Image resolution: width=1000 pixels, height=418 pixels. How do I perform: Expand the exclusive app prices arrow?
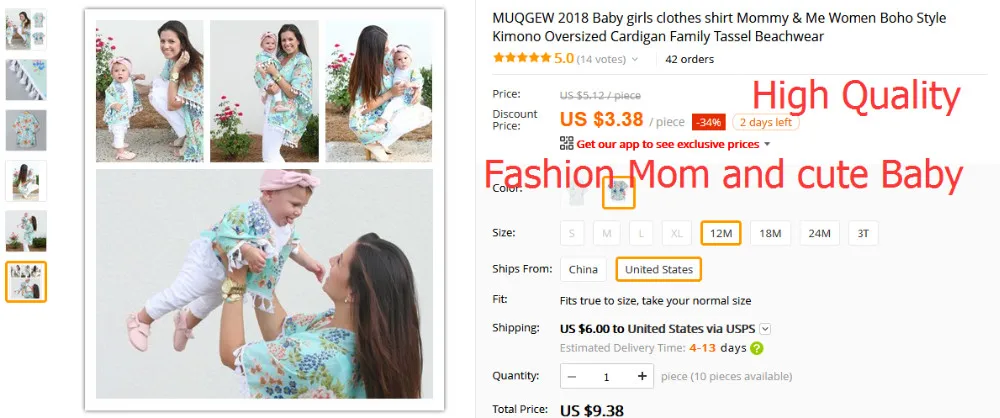click(767, 144)
